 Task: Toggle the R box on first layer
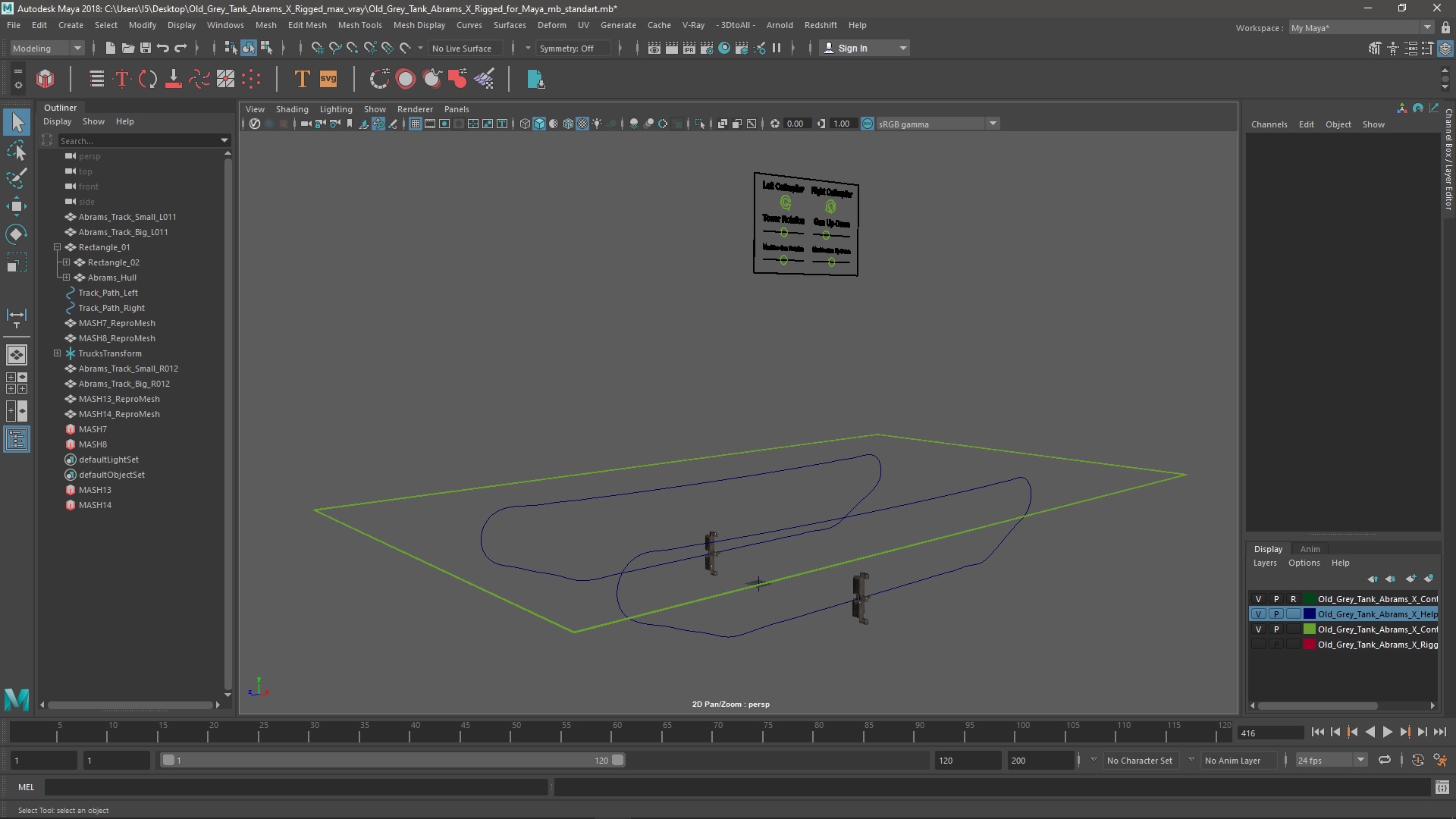[1294, 599]
